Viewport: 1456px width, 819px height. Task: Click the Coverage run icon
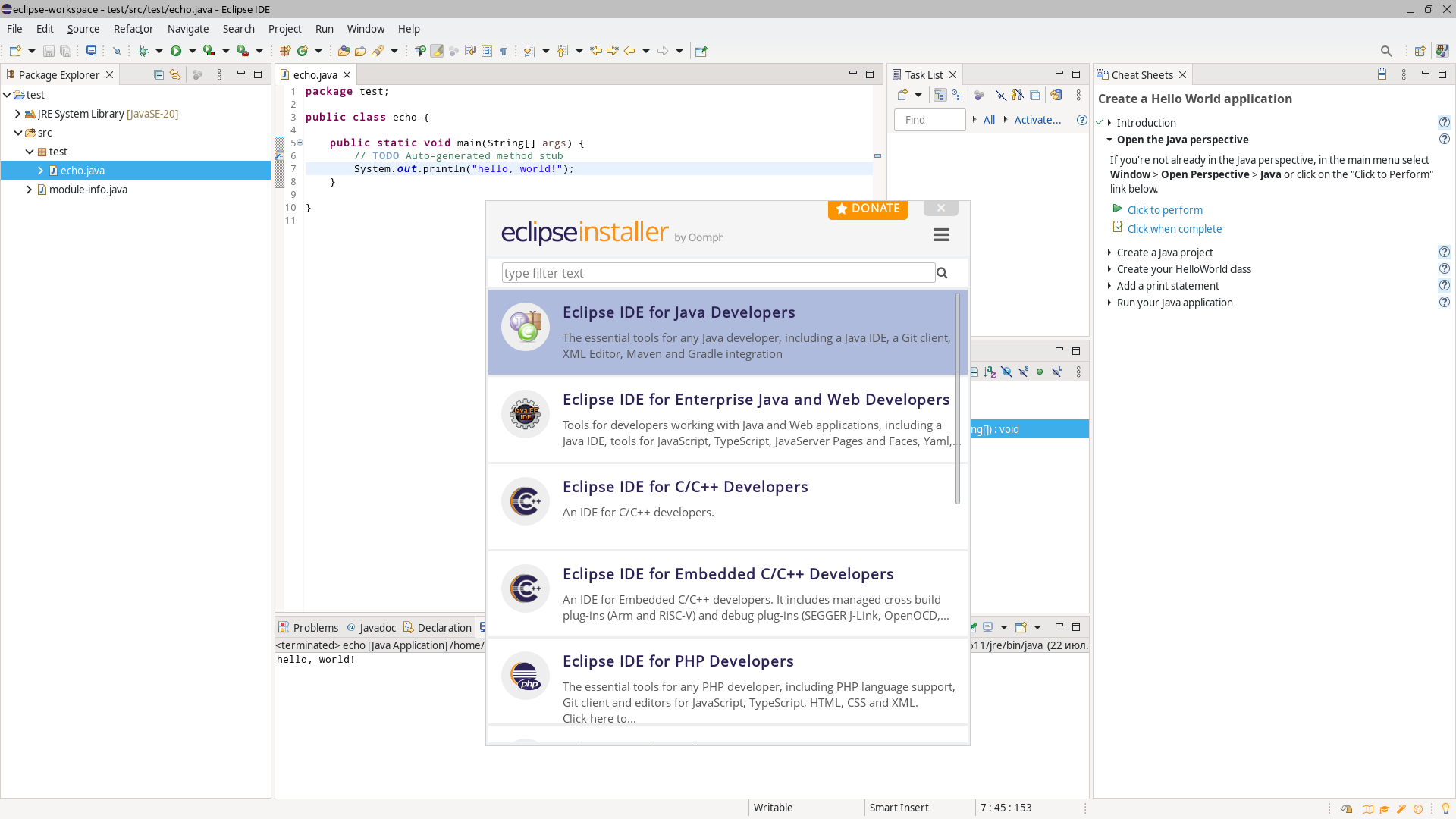pos(209,51)
